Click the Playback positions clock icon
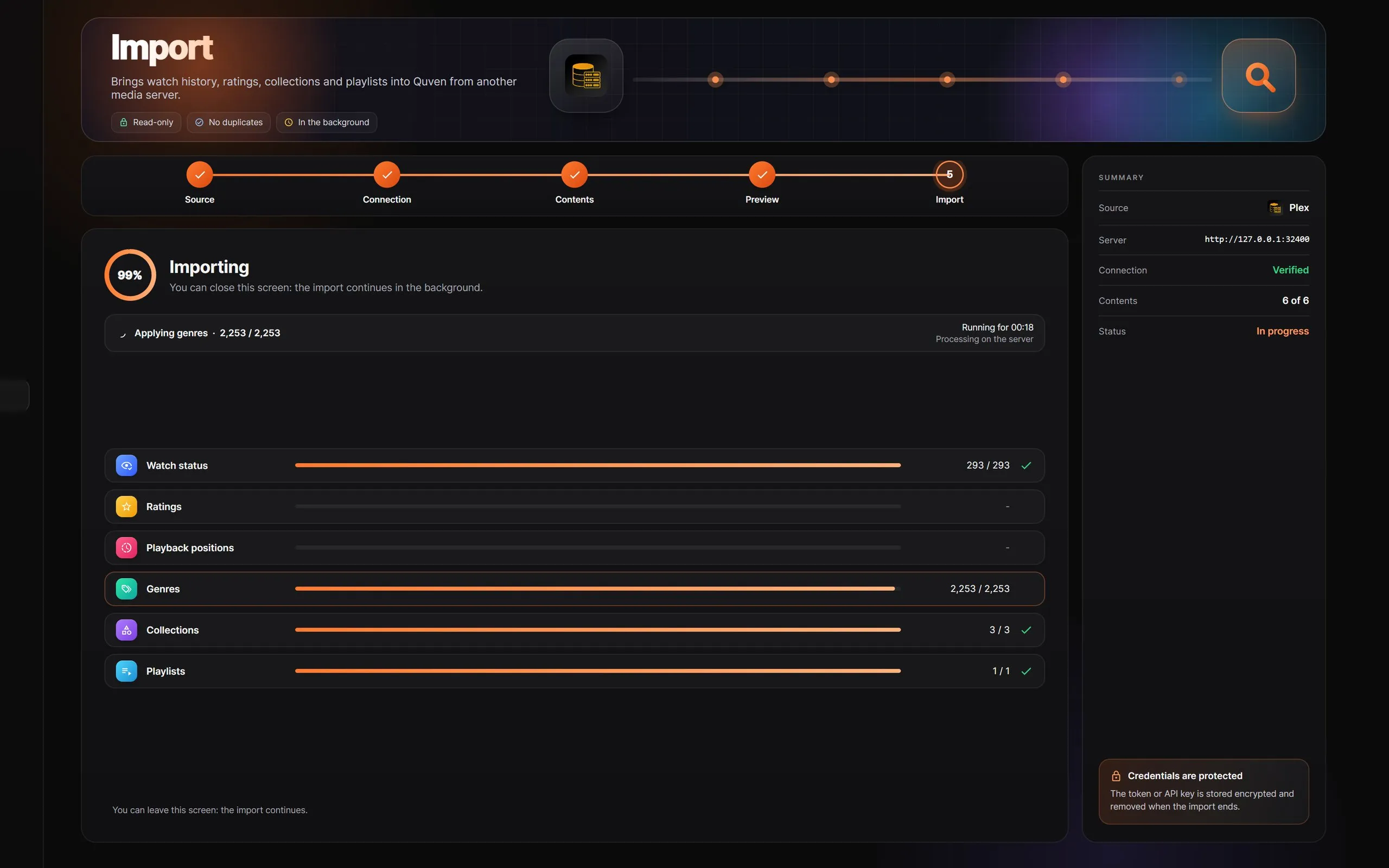This screenshot has height=868, width=1389. point(126,548)
